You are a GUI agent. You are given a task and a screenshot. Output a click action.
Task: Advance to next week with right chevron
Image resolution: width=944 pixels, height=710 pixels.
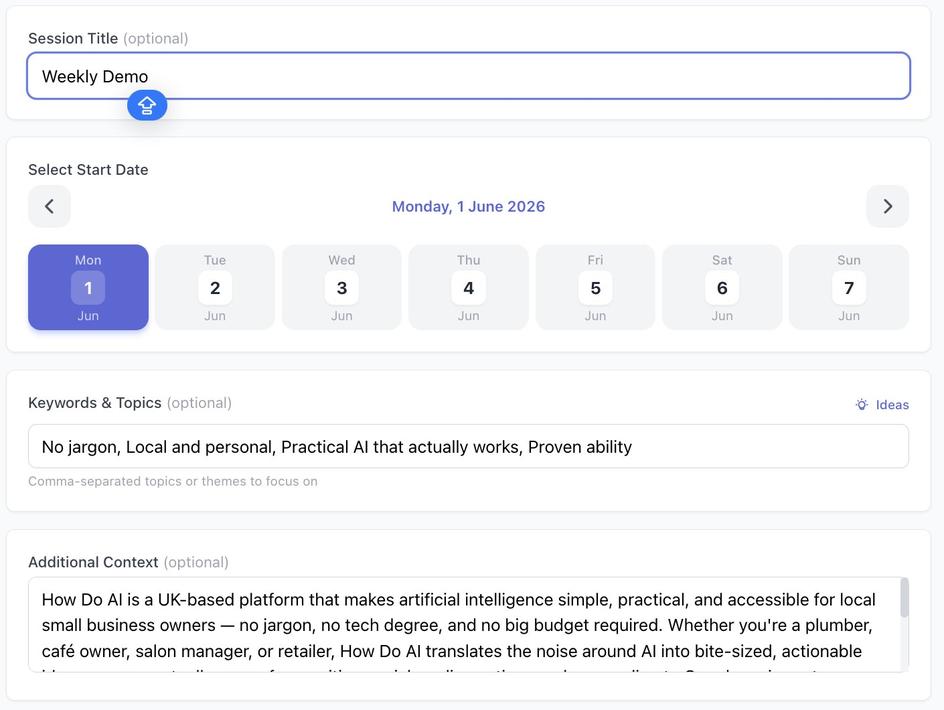[x=887, y=207]
